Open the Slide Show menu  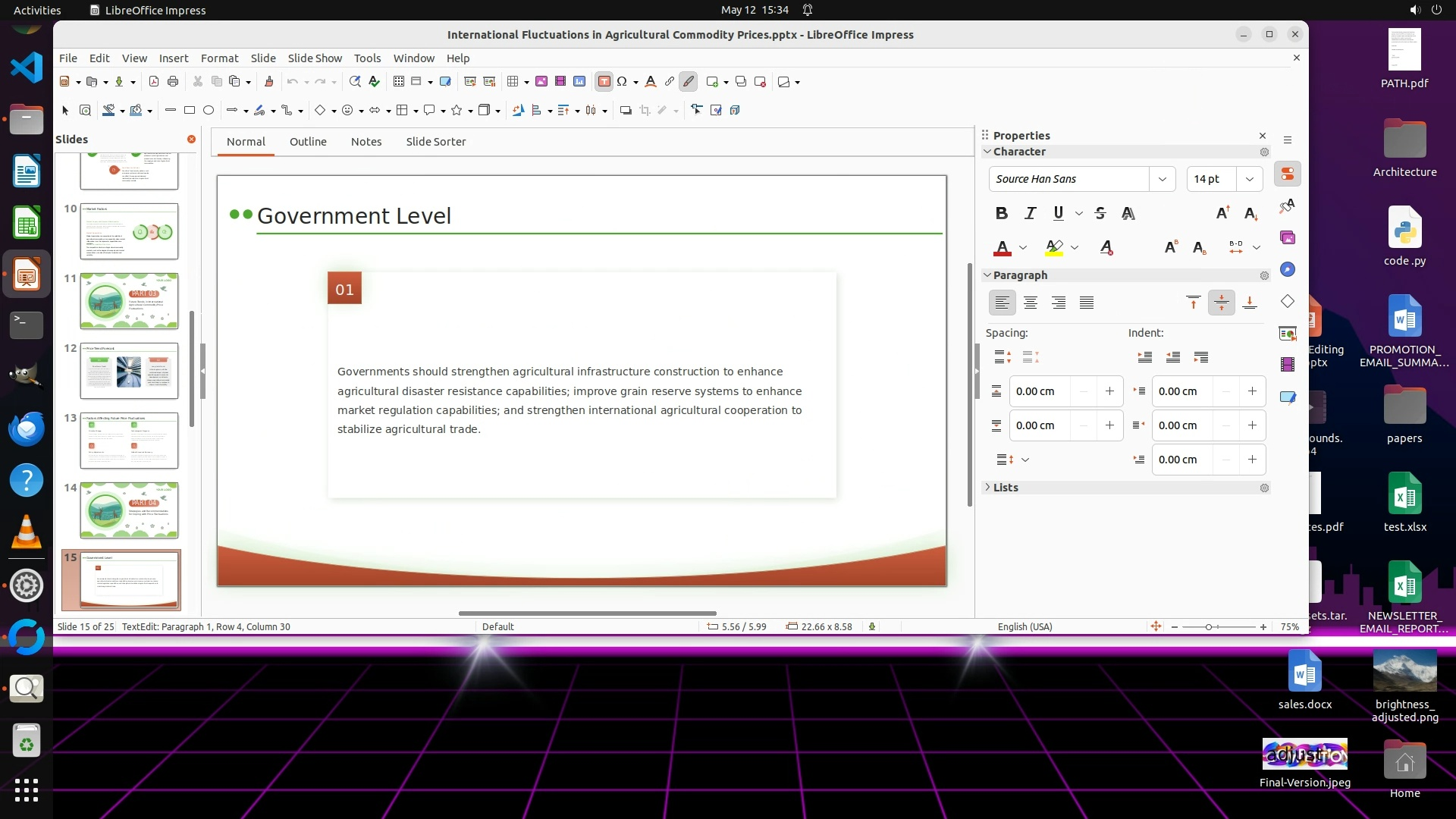click(315, 58)
